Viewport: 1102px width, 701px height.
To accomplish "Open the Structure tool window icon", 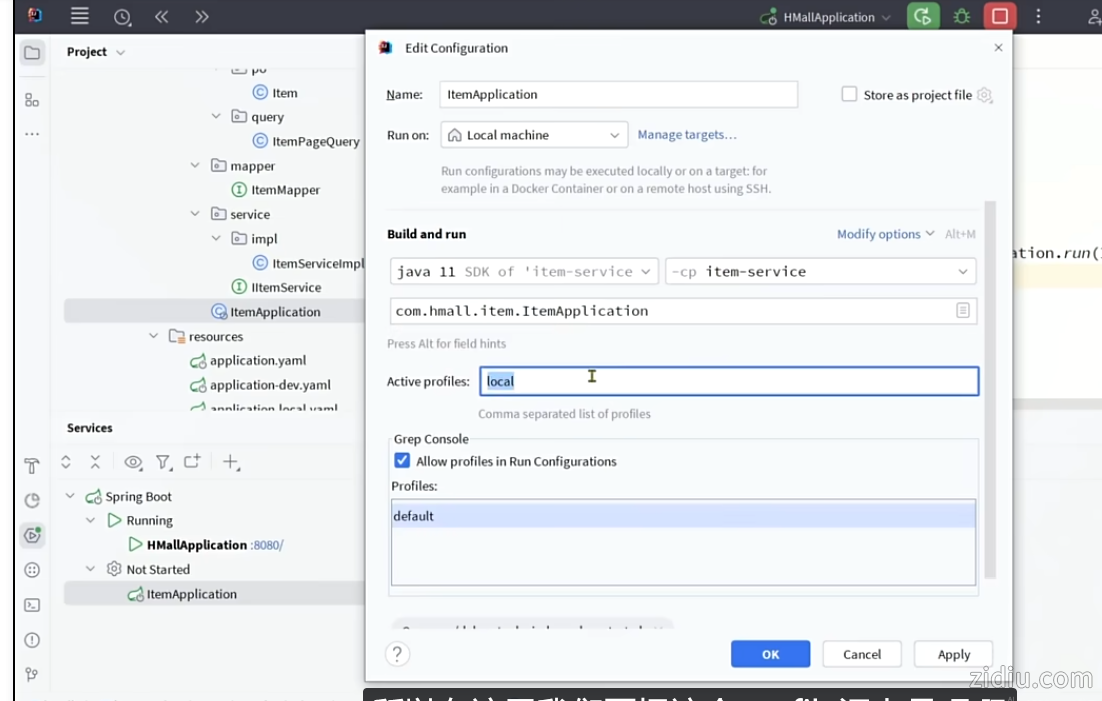I will click(x=32, y=100).
